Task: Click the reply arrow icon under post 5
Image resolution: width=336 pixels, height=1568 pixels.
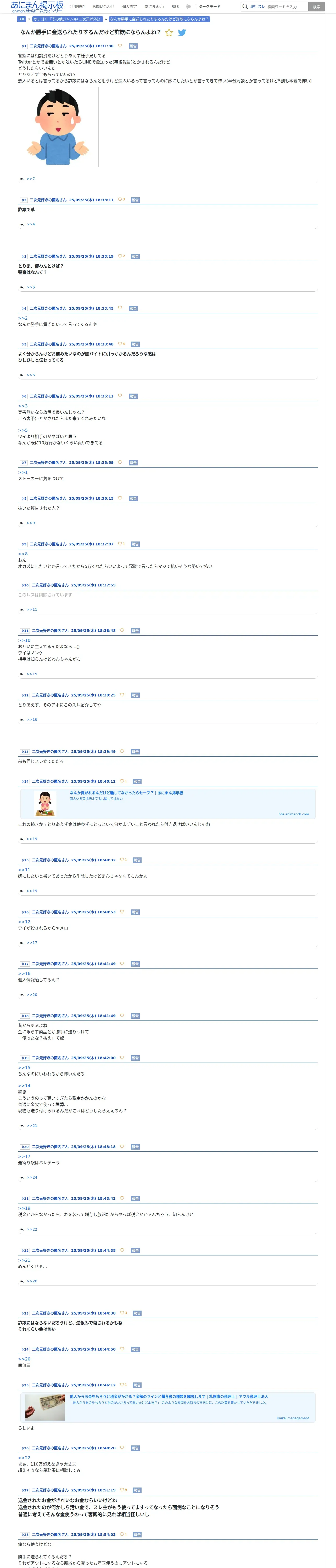Action: pos(21,375)
